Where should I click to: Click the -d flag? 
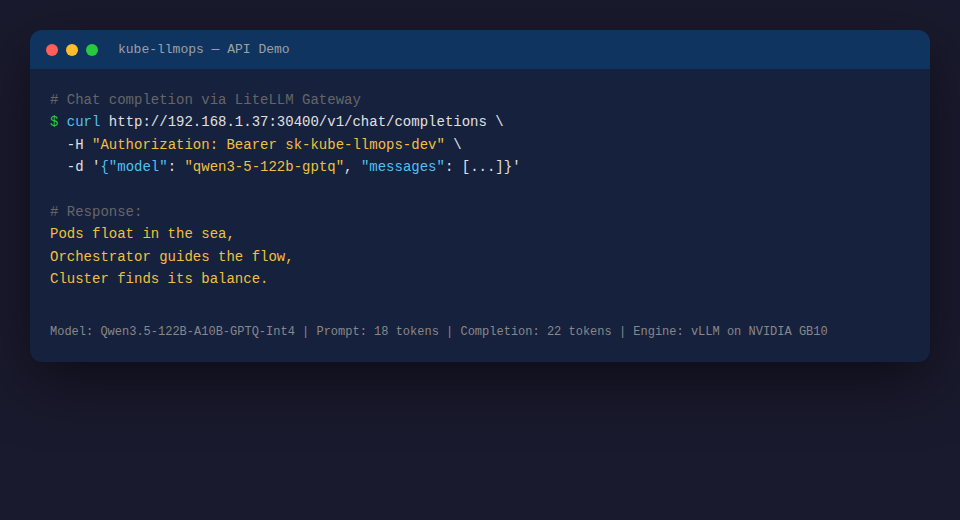tap(75, 167)
